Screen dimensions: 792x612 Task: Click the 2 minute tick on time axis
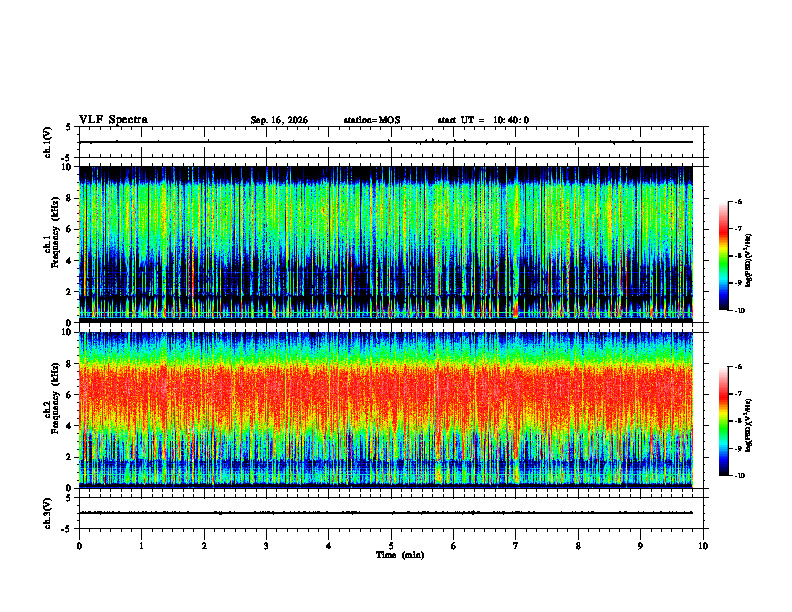204,546
